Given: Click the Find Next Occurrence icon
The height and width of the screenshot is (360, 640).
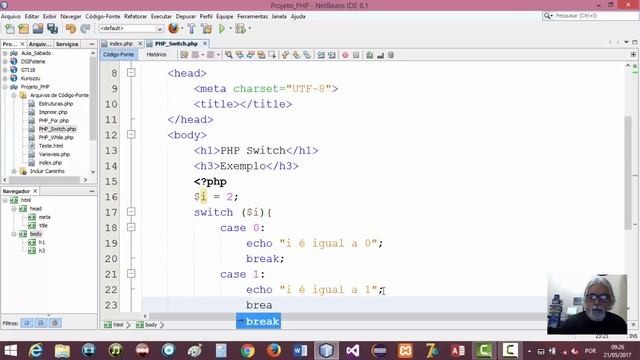Looking at the screenshot, I should [250, 55].
